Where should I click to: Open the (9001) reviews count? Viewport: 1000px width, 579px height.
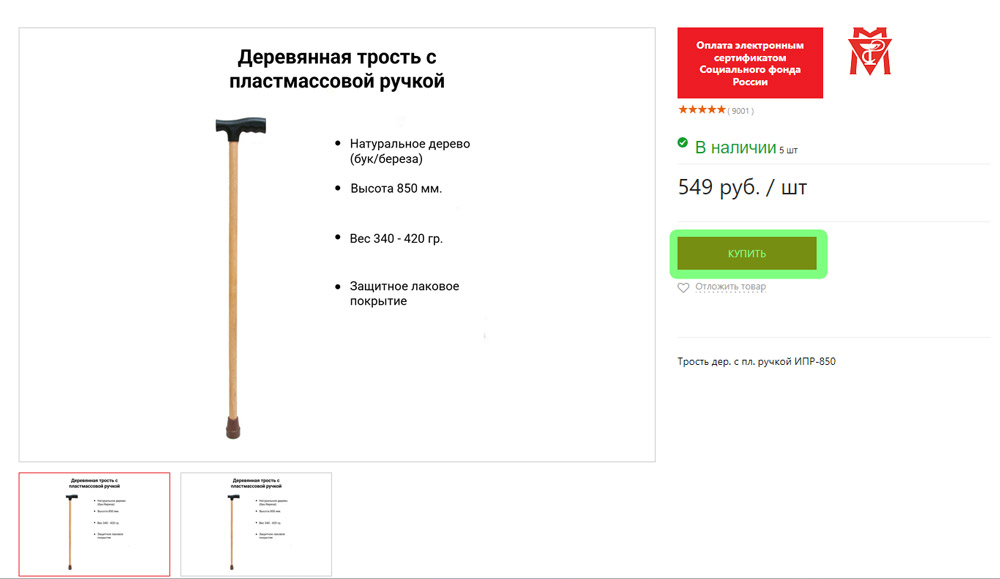pyautogui.click(x=740, y=111)
